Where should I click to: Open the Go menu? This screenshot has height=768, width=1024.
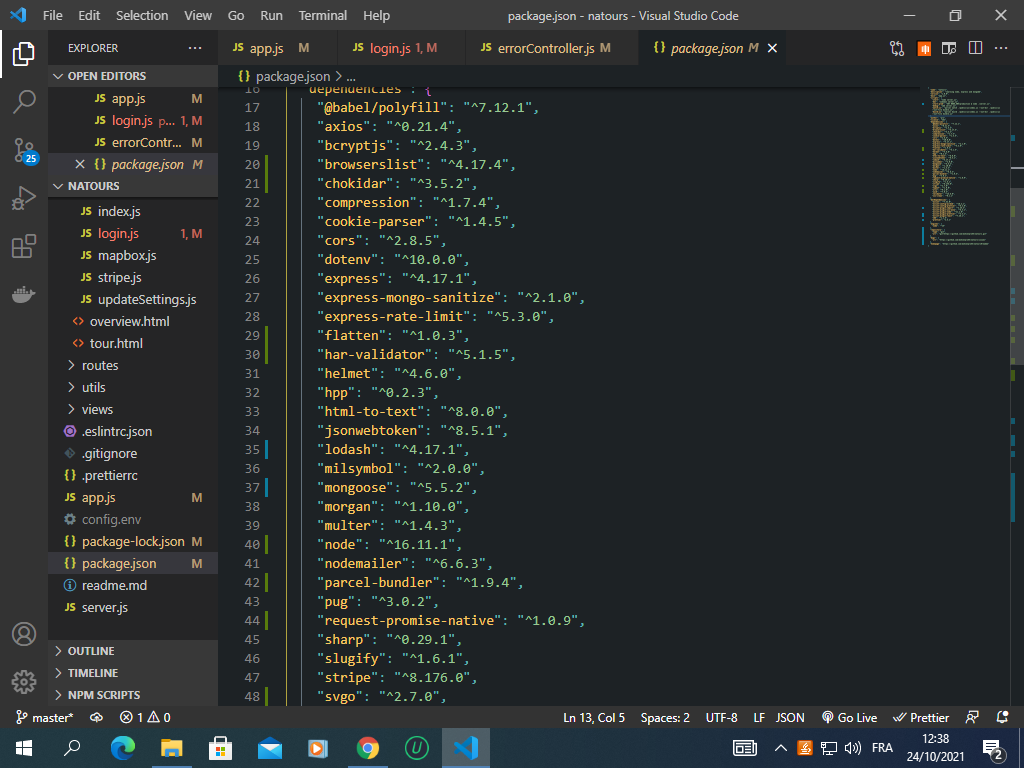tap(236, 15)
